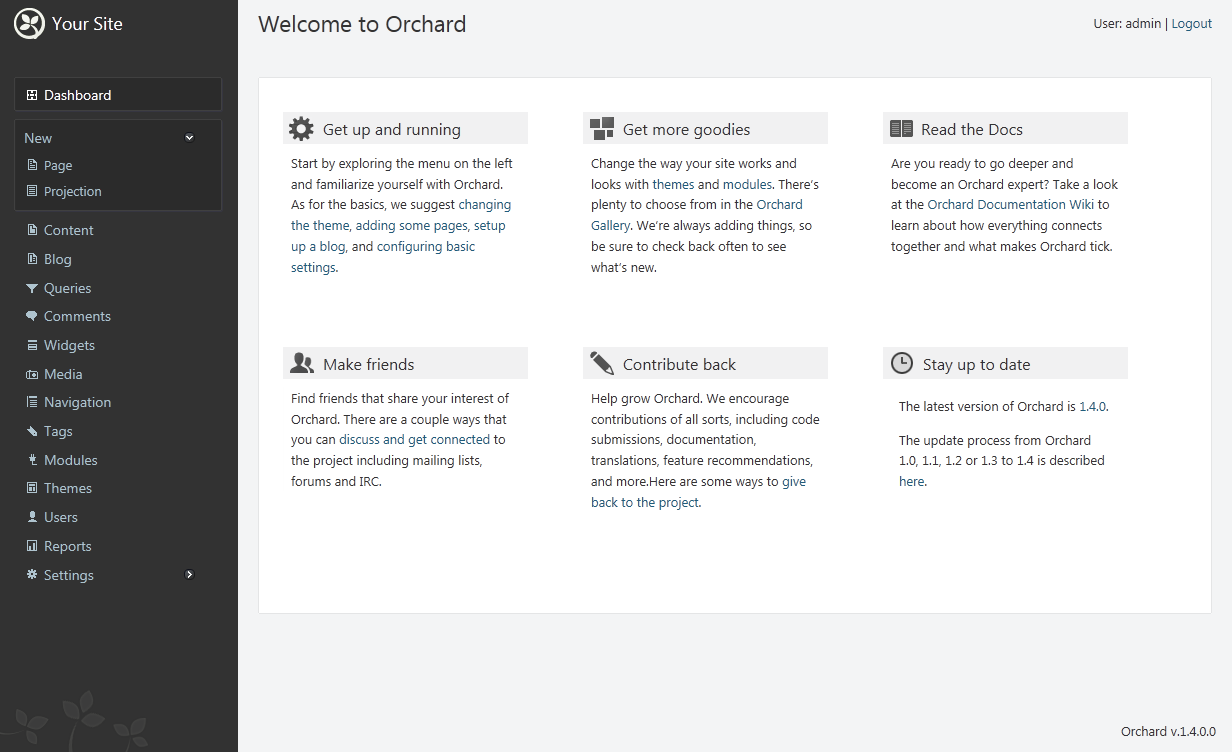Viewport: 1232px width, 752px height.
Task: Open the Content menu item
Action: [x=68, y=230]
